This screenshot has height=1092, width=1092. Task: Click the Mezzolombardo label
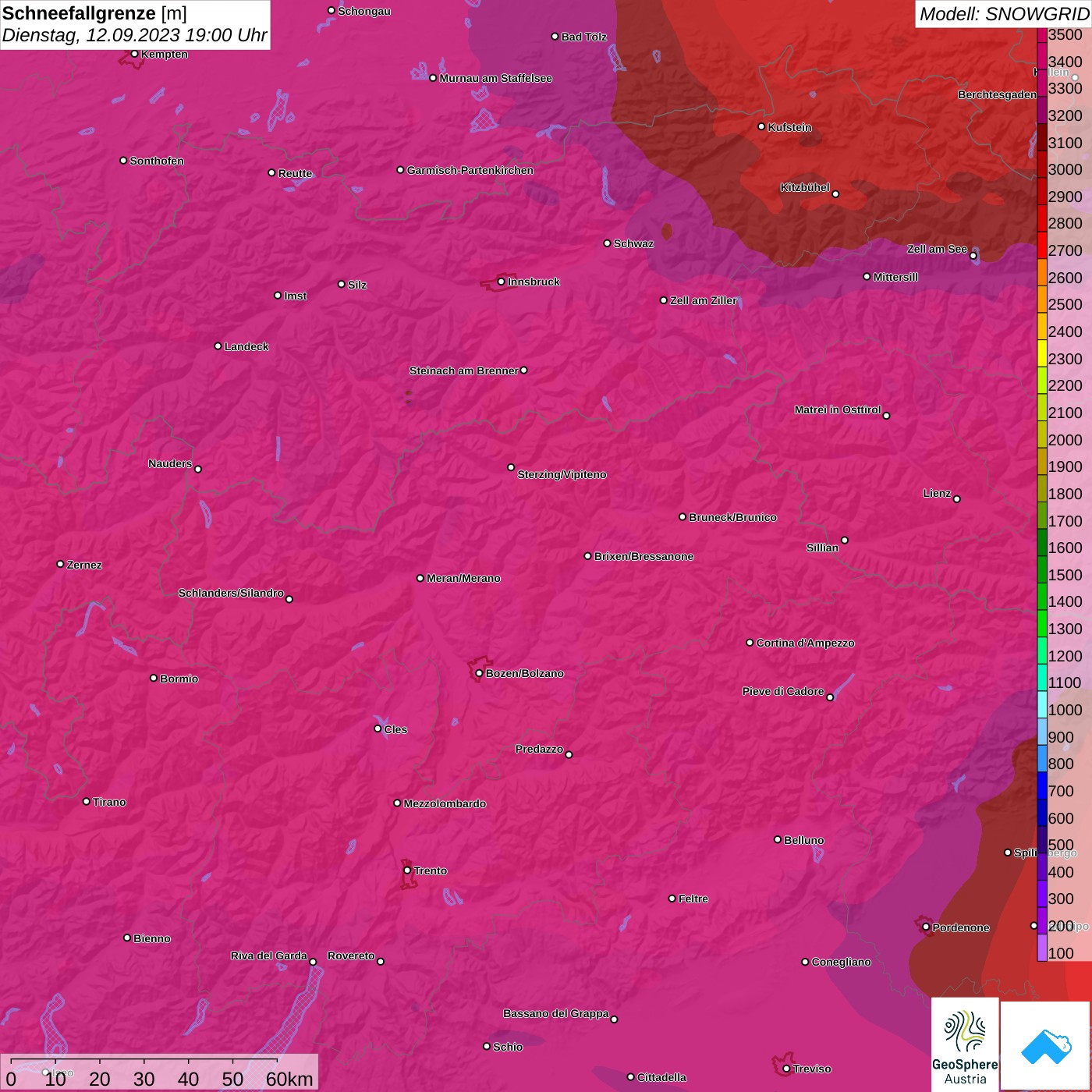point(445,803)
